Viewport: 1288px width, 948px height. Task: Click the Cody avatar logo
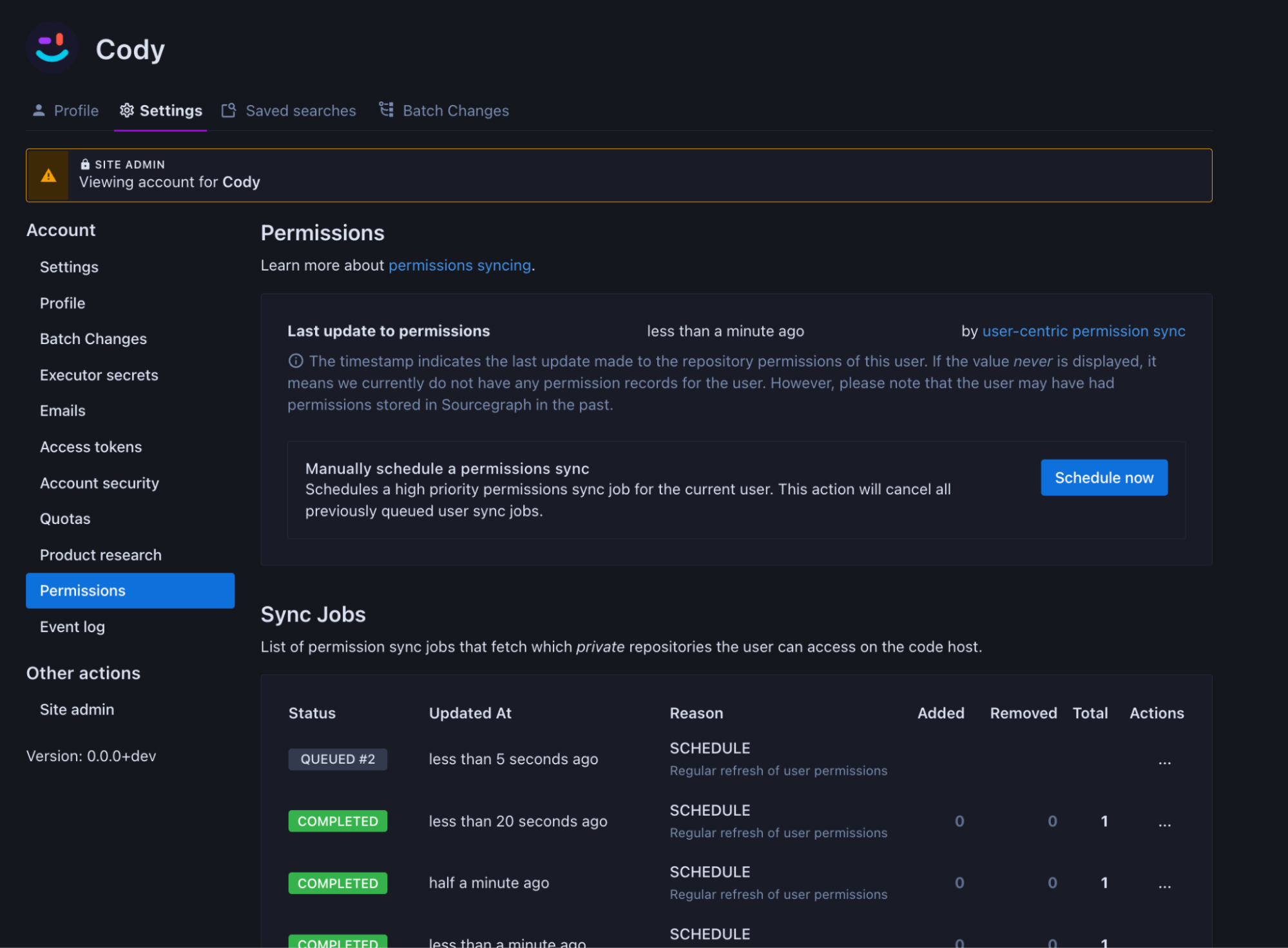point(52,48)
